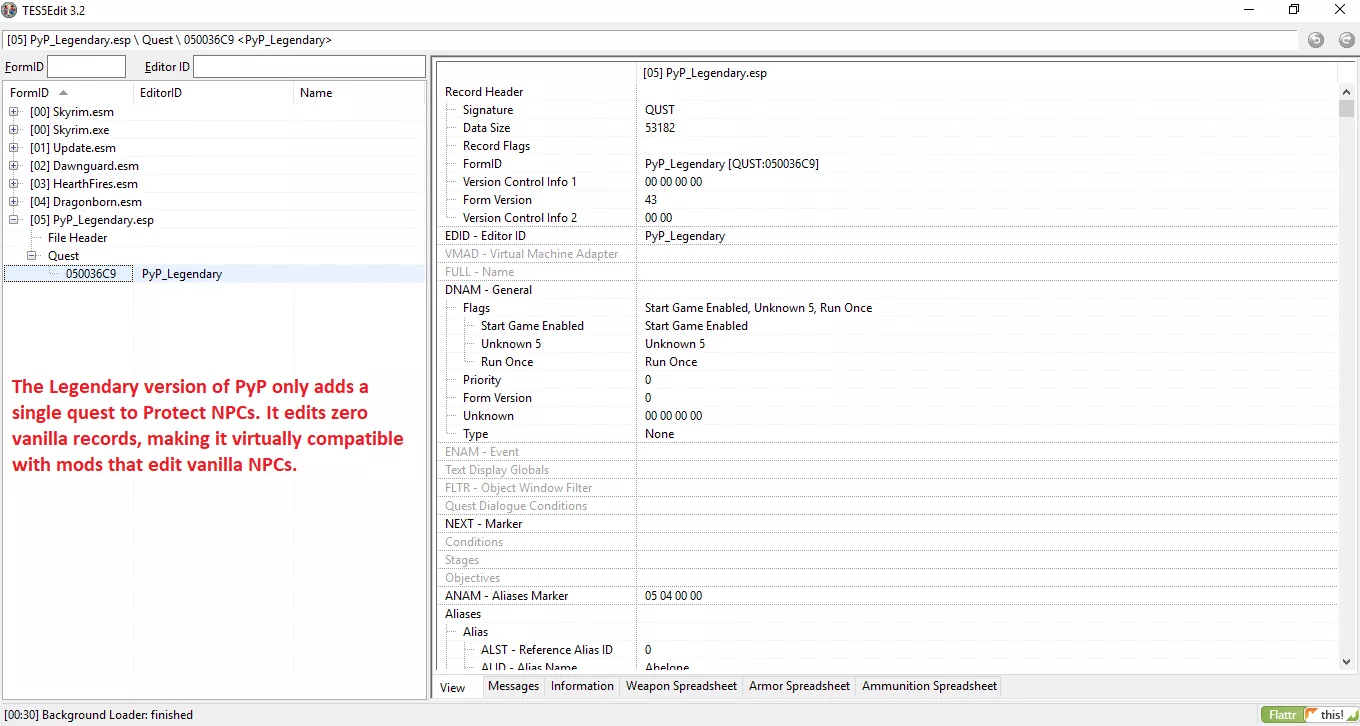Open the Armor Spreadsheet tab

(x=799, y=686)
